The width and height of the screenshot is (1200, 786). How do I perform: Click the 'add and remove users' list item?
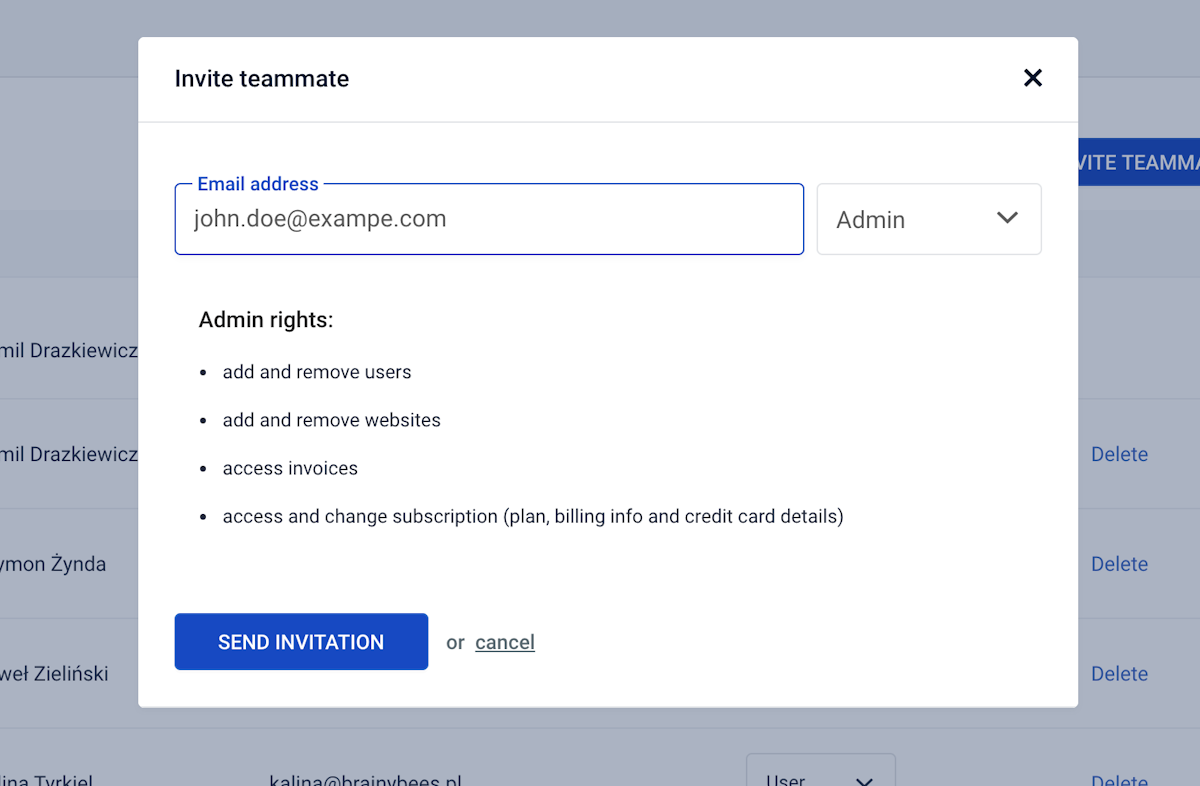[x=317, y=372]
